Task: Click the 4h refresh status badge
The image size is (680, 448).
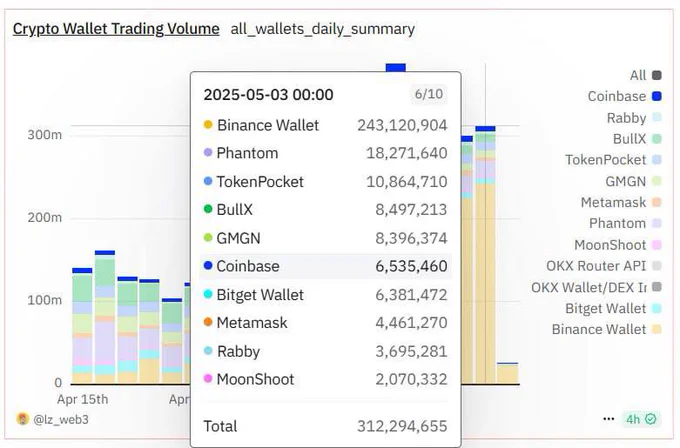Action: click(x=641, y=419)
